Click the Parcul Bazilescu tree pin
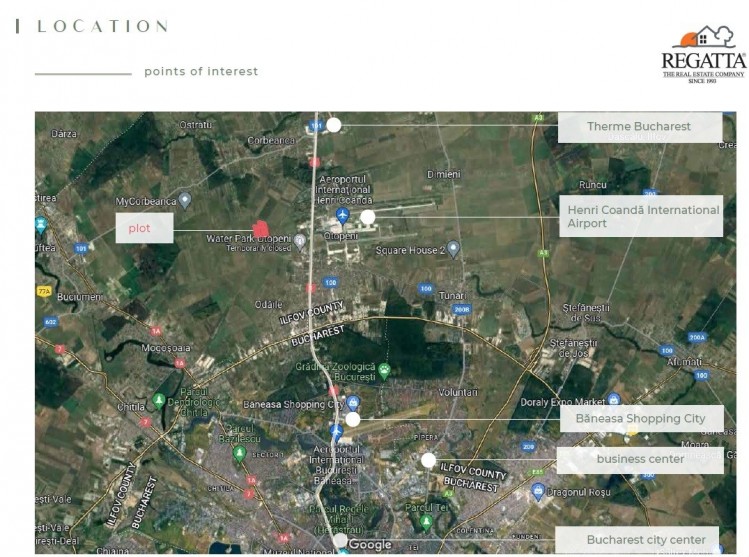This screenshot has width=749, height=557. (x=239, y=453)
